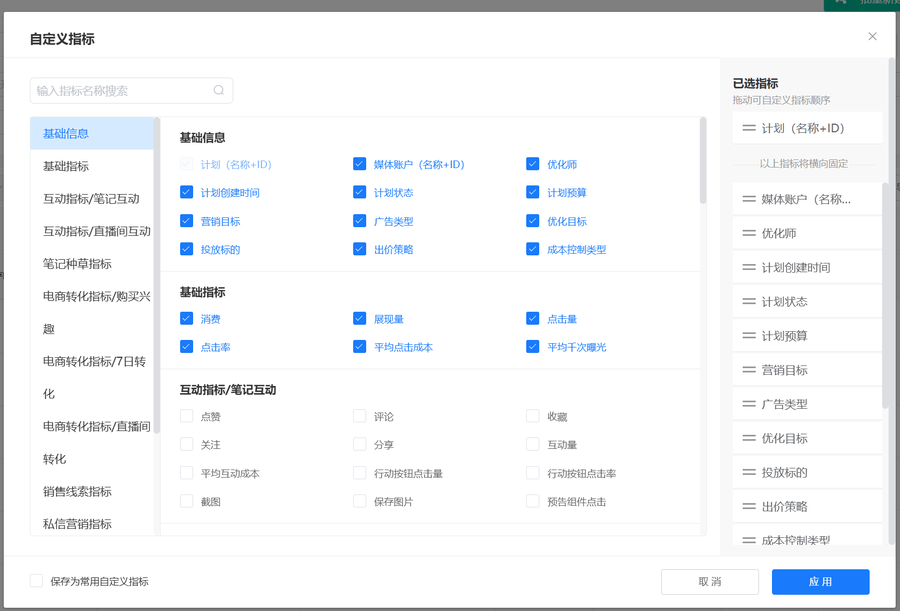Screen dimensions: 900x611
Task: Click drag handle icon for 计划（名称+ID）
Action: 748,128
